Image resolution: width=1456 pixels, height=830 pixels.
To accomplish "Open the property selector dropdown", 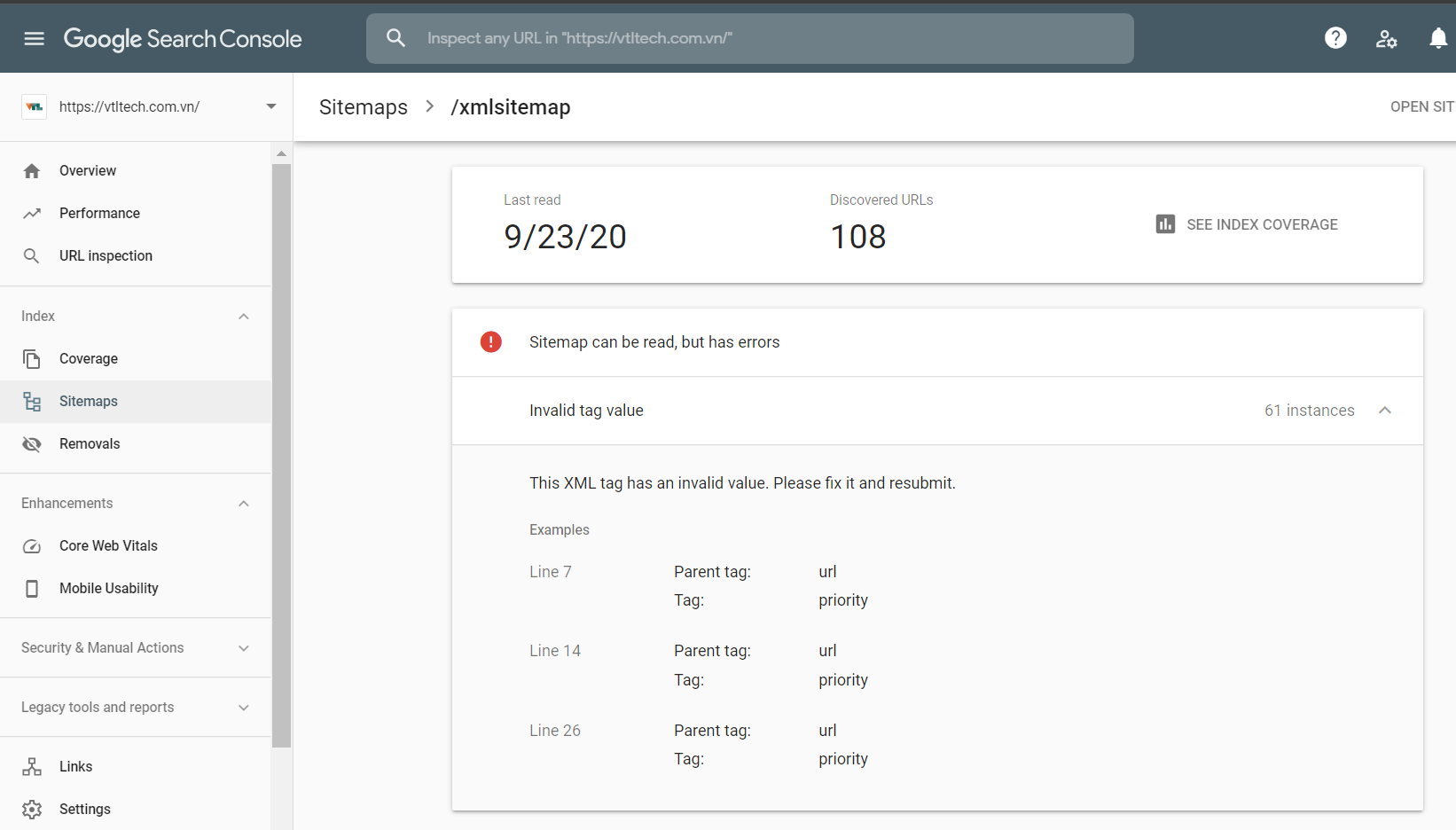I will 271,106.
